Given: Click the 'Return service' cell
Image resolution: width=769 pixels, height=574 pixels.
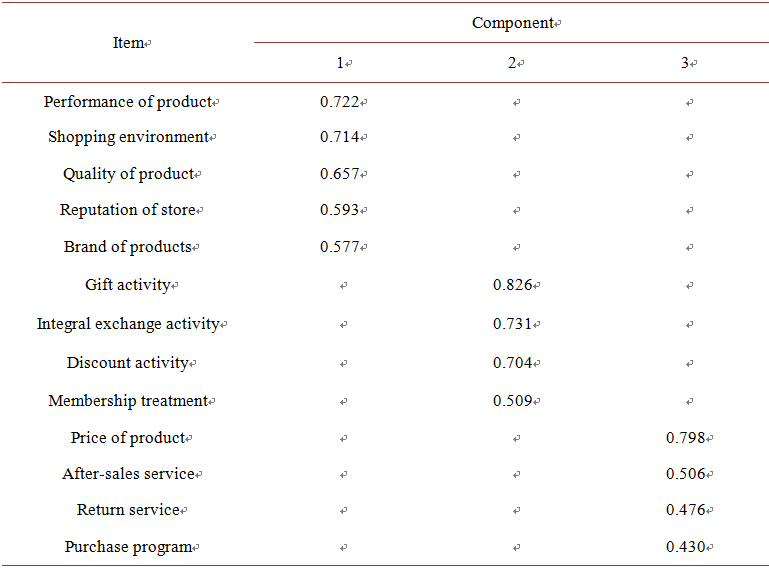Looking at the screenshot, I should 128,510.
